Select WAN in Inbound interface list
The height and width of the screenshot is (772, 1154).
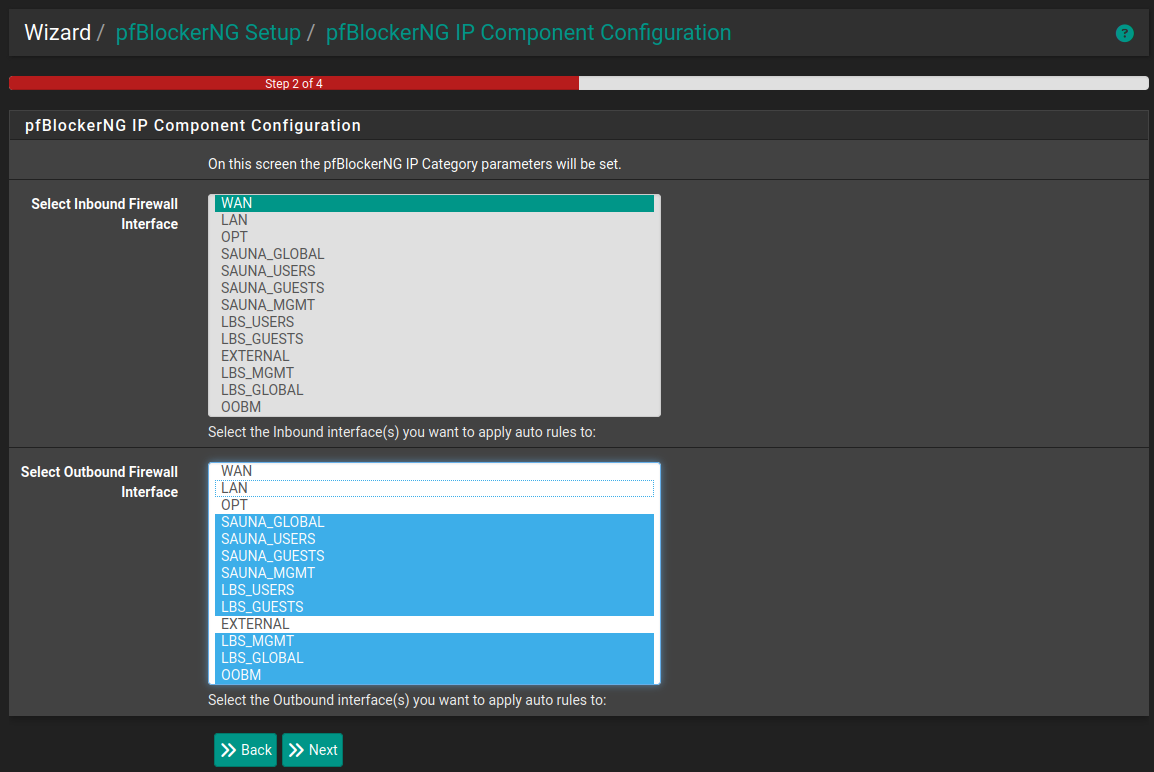pyautogui.click(x=434, y=203)
